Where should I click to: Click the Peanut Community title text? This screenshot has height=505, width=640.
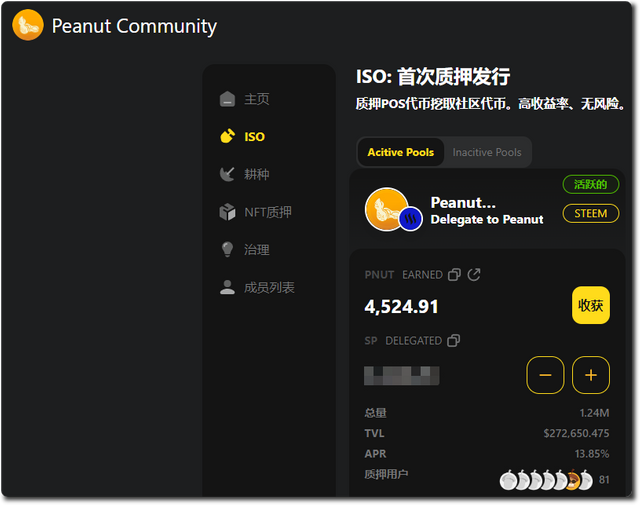pos(134,27)
